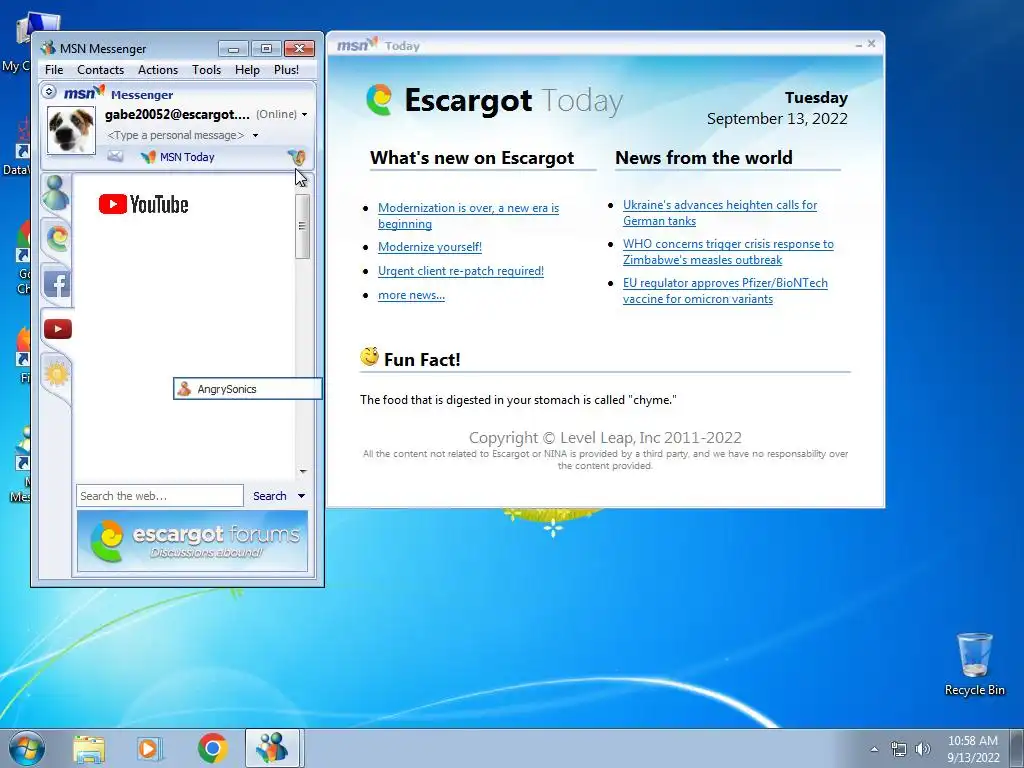Expand the Search options dropdown arrow

[x=301, y=496]
